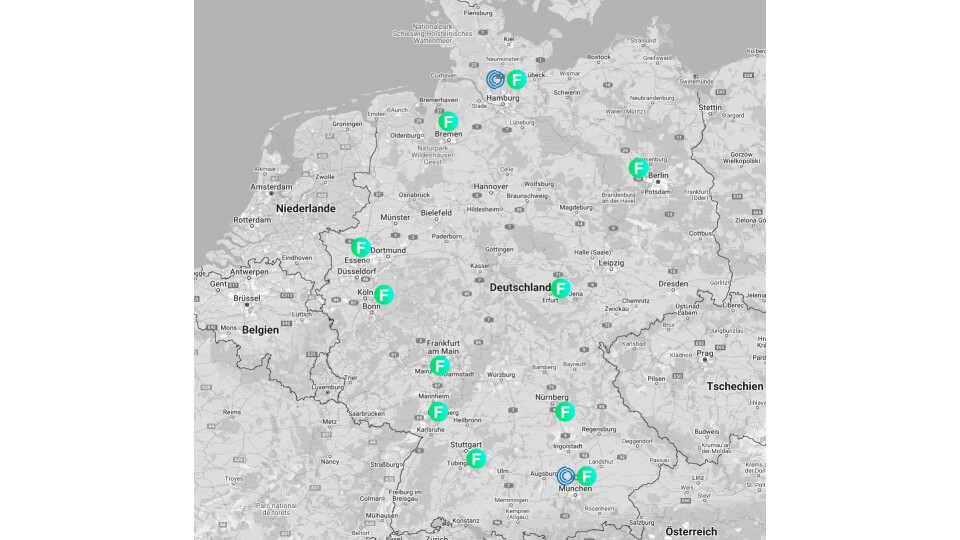Click the green F marker near Essen

pos(360,247)
